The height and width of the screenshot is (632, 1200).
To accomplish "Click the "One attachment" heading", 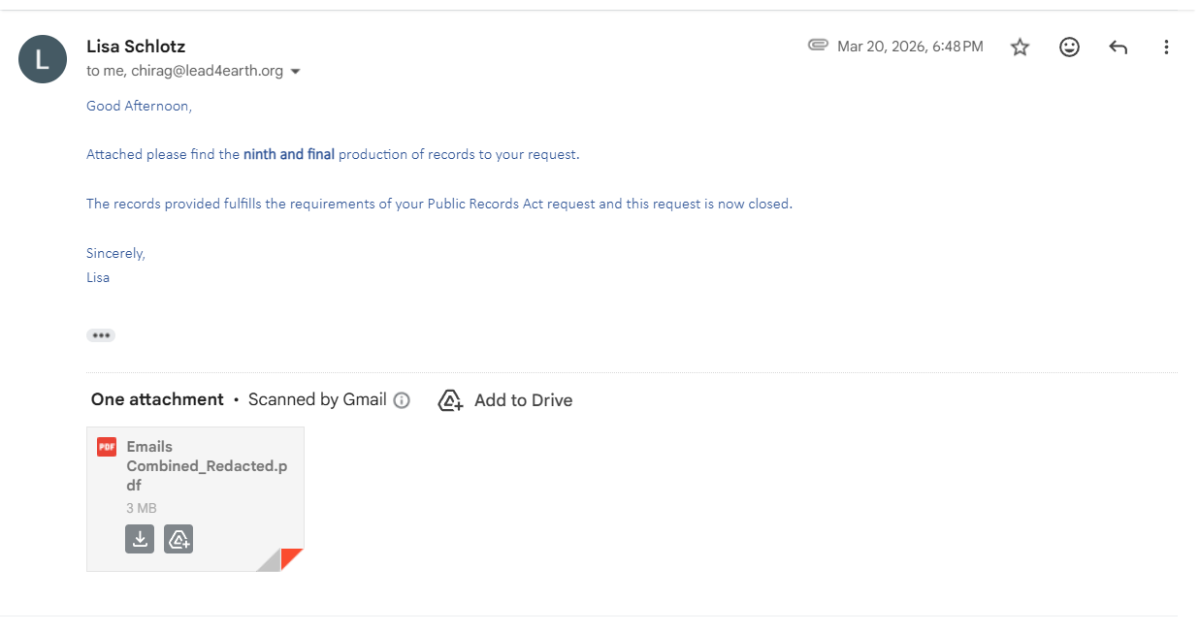I will (x=157, y=399).
